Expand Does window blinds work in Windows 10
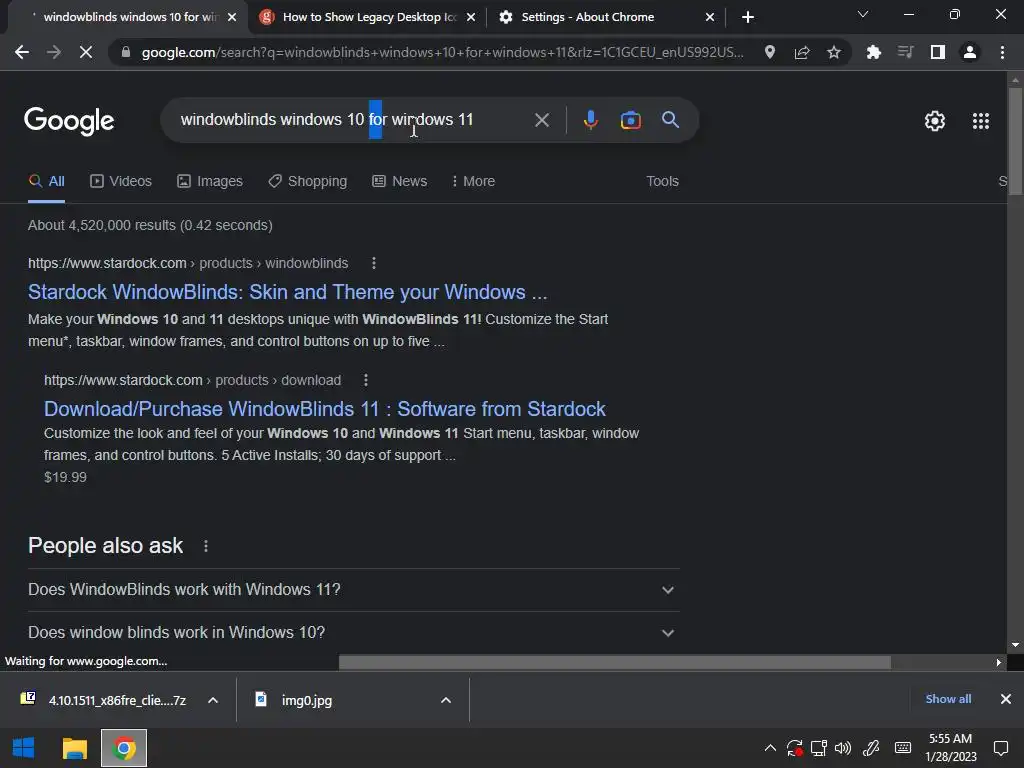 353,633
